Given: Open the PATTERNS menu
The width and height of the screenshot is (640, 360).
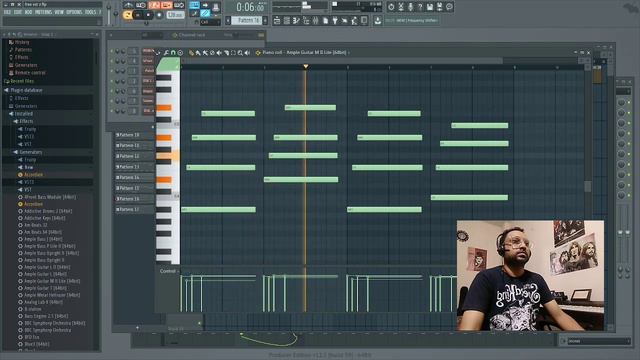Looking at the screenshot, I should coord(43,12).
